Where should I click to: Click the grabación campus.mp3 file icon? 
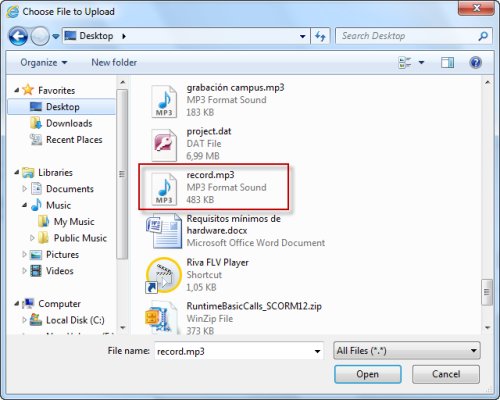pyautogui.click(x=164, y=101)
